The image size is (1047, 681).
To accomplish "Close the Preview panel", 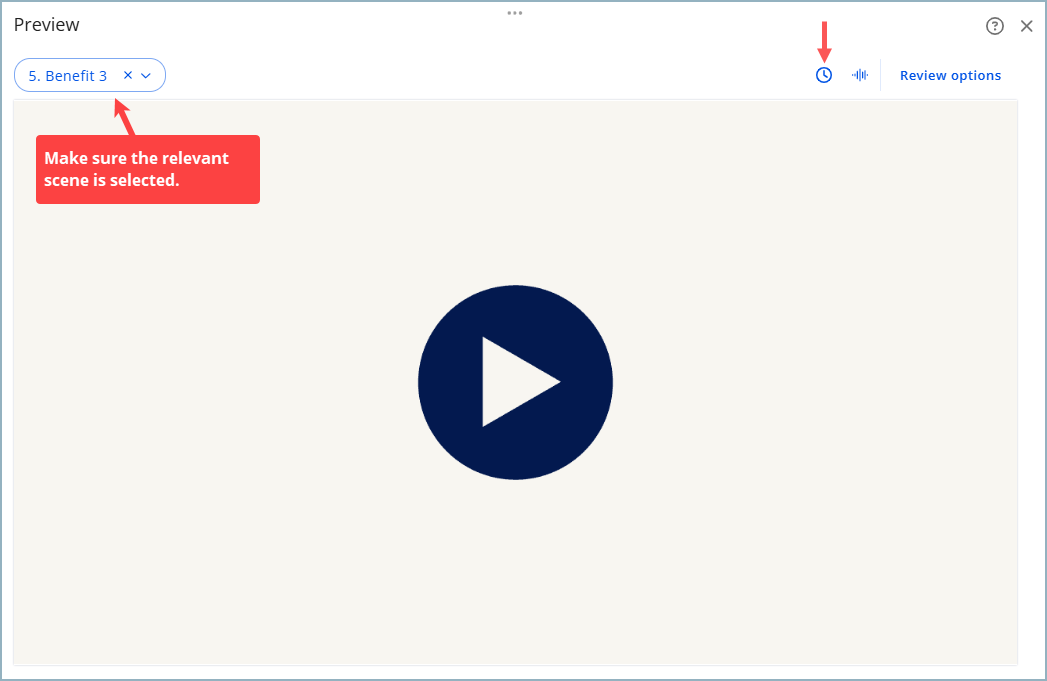I will tap(1026, 26).
